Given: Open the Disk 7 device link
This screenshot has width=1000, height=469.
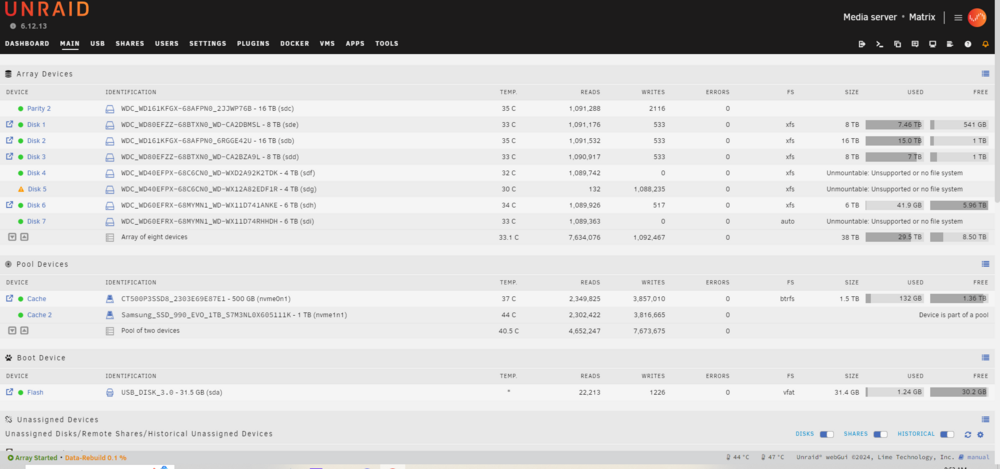Looking at the screenshot, I should point(36,221).
